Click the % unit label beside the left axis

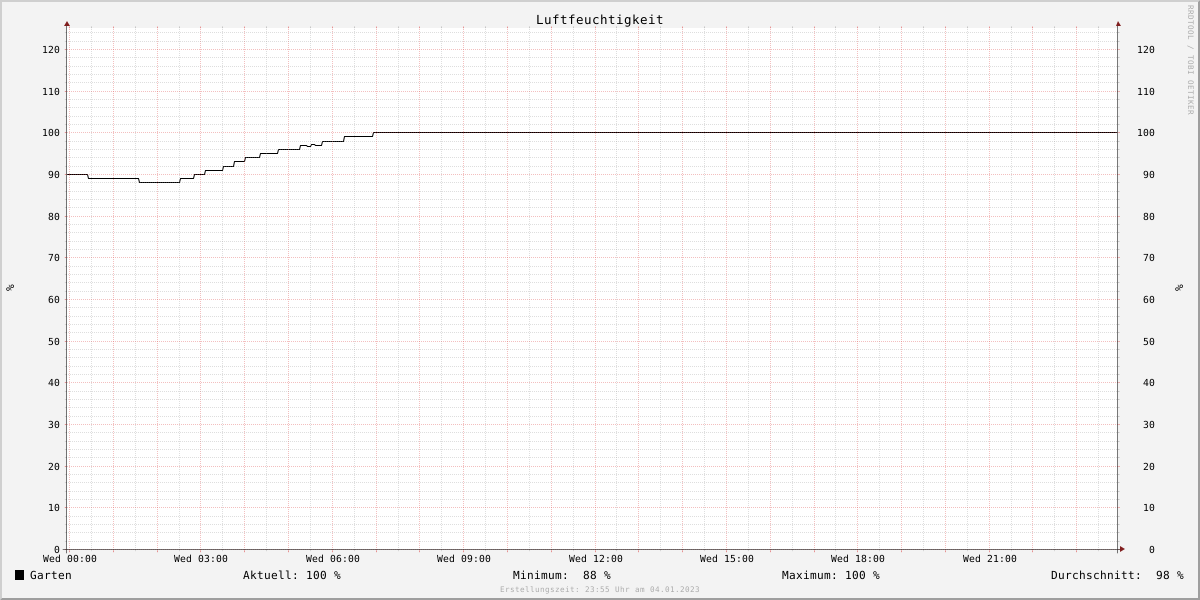coord(10,288)
